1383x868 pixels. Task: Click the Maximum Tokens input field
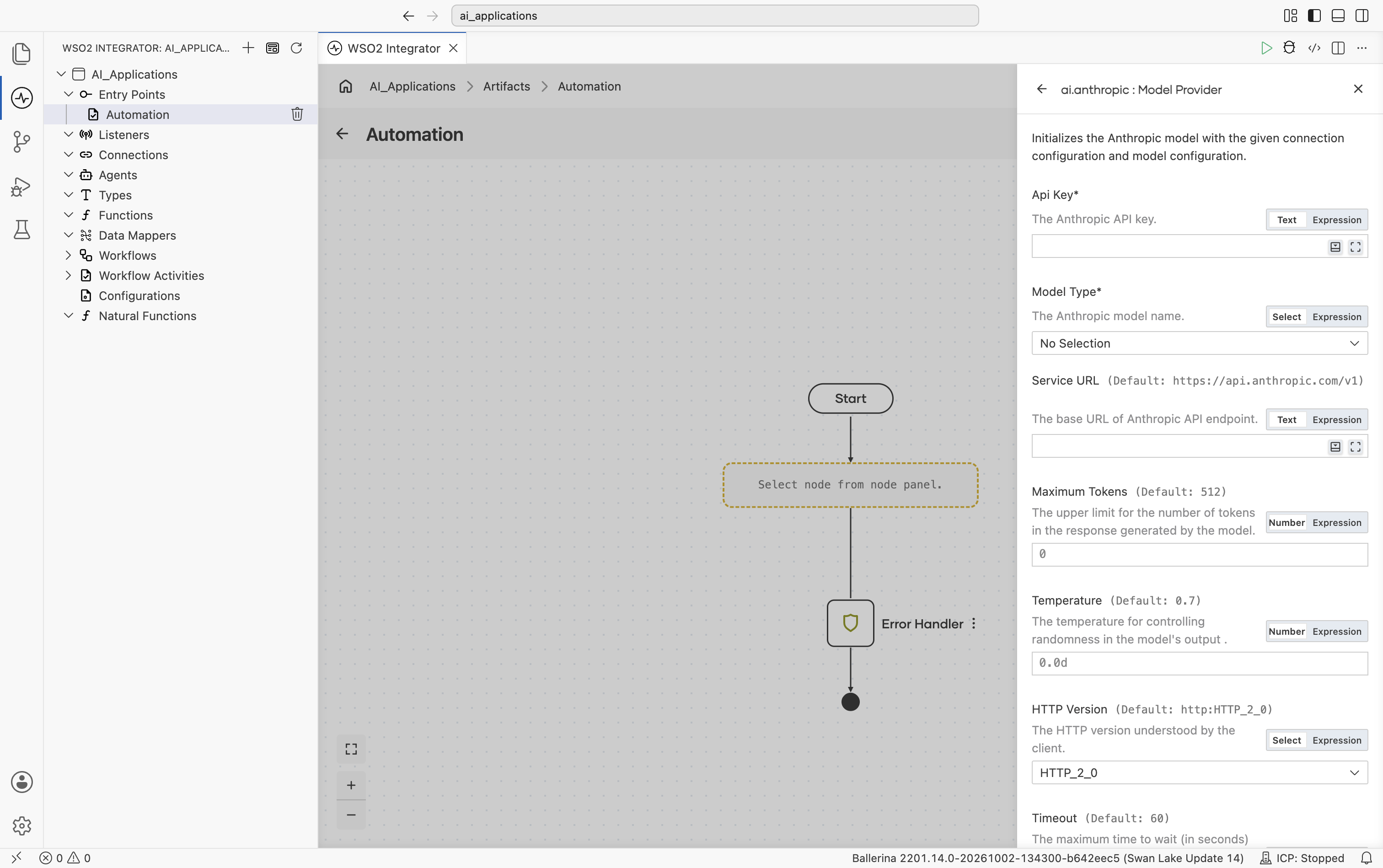pyautogui.click(x=1199, y=555)
